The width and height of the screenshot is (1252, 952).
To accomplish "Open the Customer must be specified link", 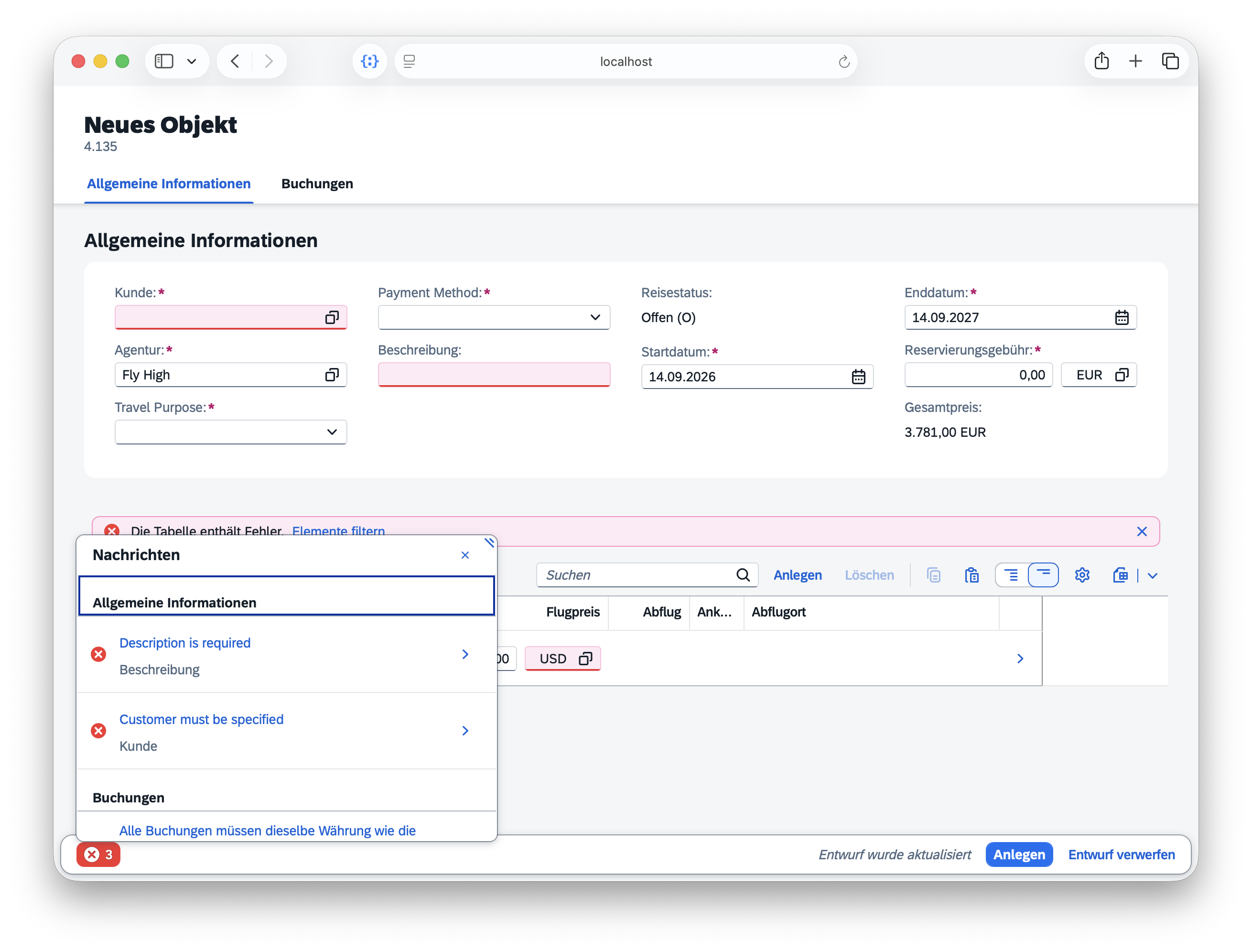I will (201, 720).
